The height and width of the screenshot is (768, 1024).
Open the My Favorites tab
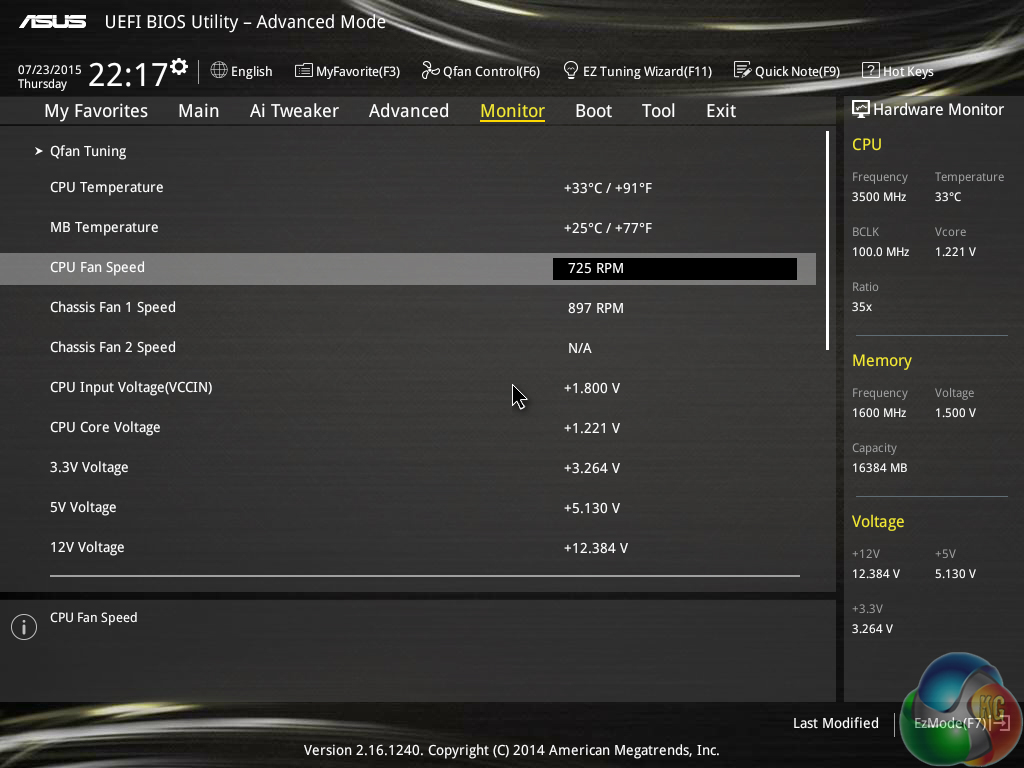96,111
